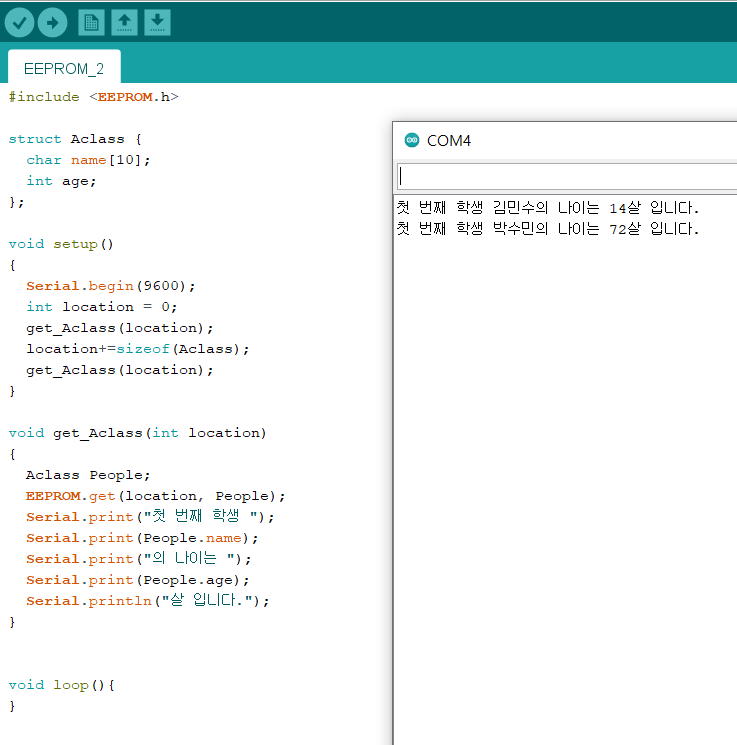Click the 'Aclass People;' line
This screenshot has width=737, height=745.
[x=88, y=475]
